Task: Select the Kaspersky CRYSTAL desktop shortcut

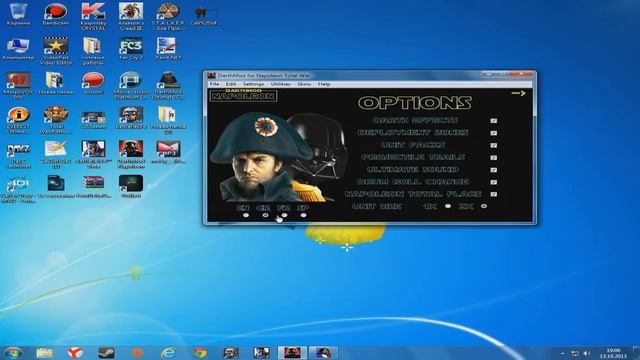Action: (93, 16)
